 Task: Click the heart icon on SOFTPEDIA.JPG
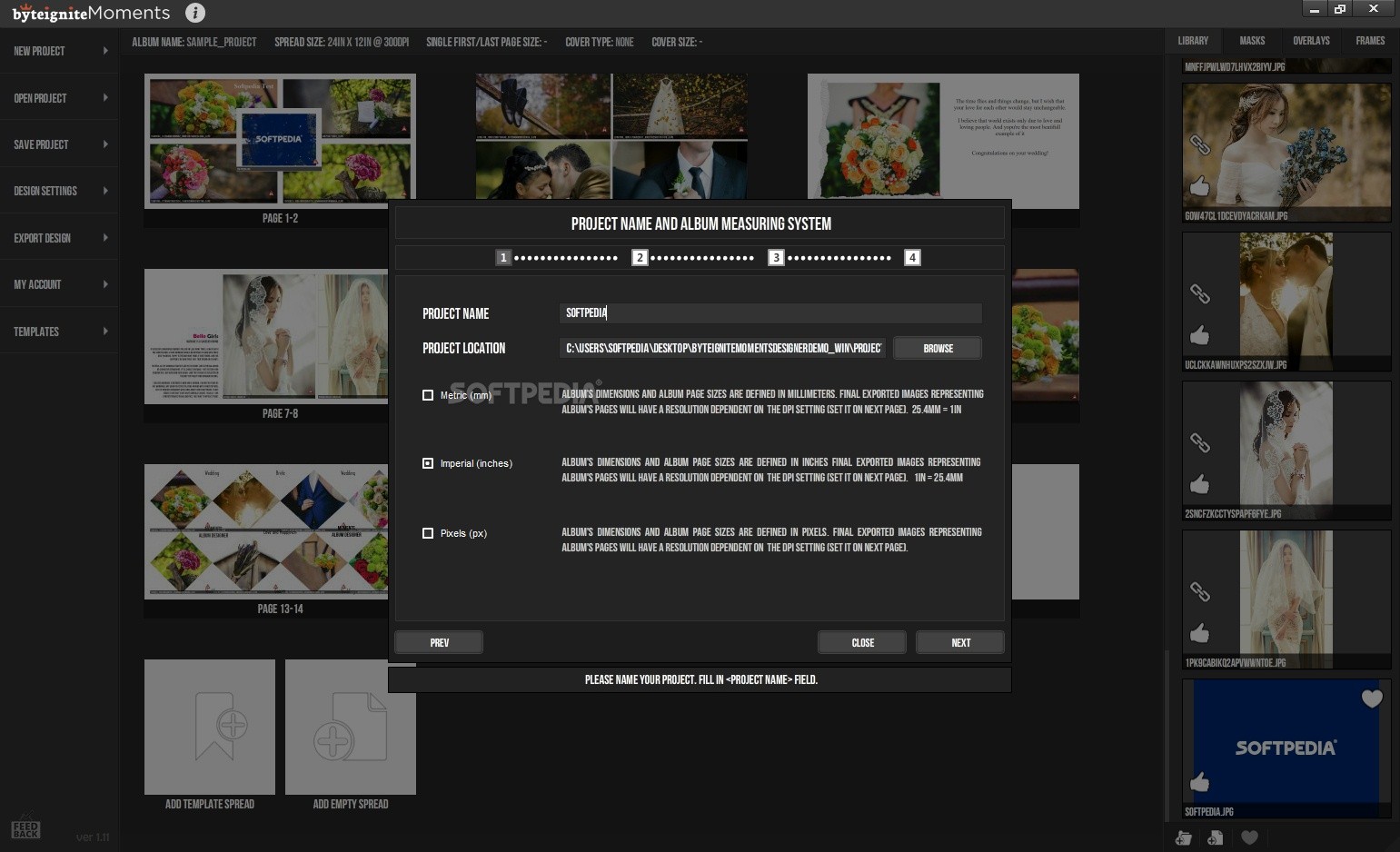click(x=1372, y=698)
